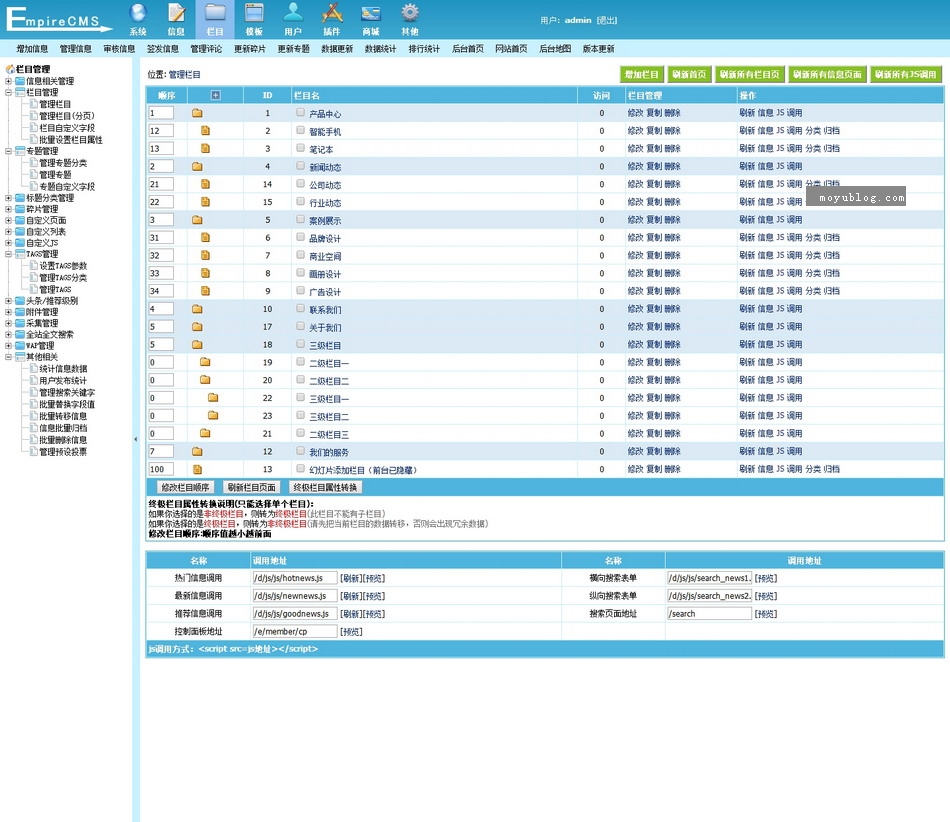This screenshot has width=950, height=822.
Task: Expand 信息相关管理 tree node
Action: pos(8,81)
